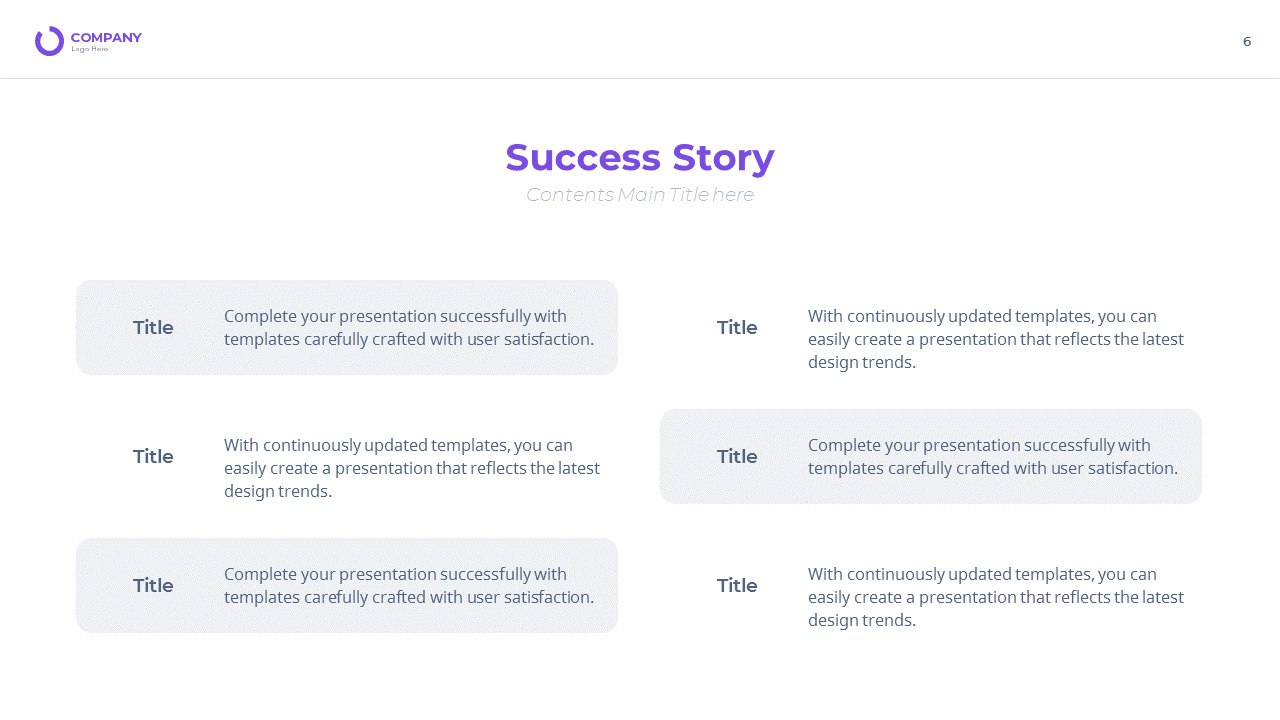This screenshot has height=720, width=1280.
Task: Select the description text in the bottom-left shaded box
Action: click(x=409, y=585)
